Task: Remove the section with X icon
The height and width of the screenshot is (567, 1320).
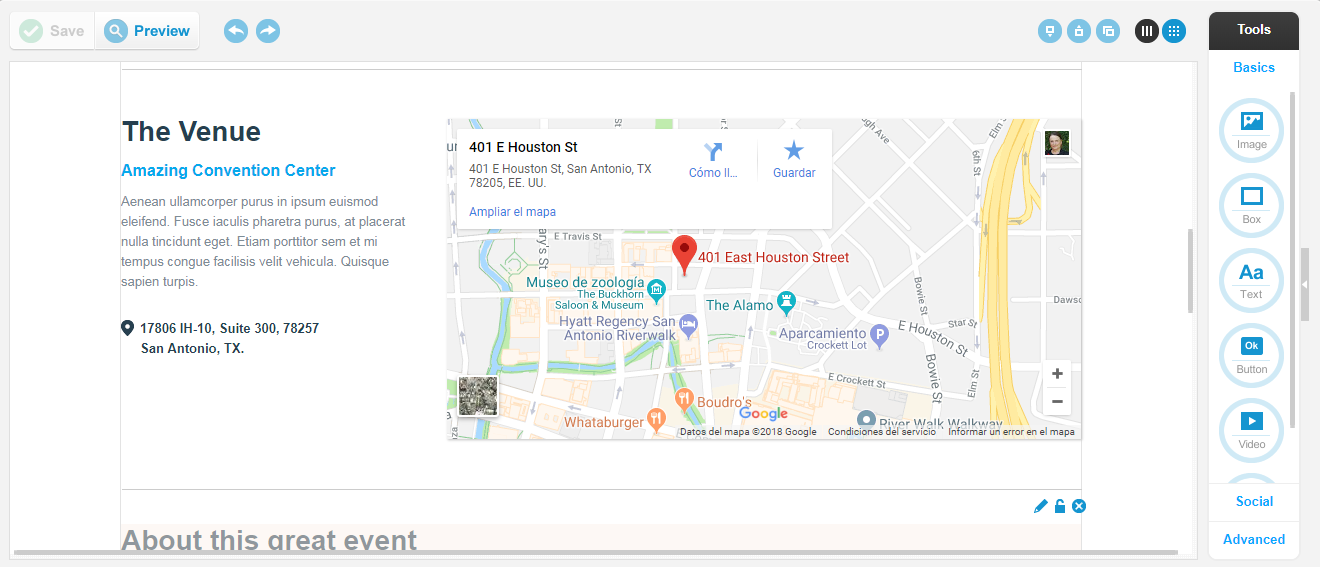Action: coord(1079,507)
